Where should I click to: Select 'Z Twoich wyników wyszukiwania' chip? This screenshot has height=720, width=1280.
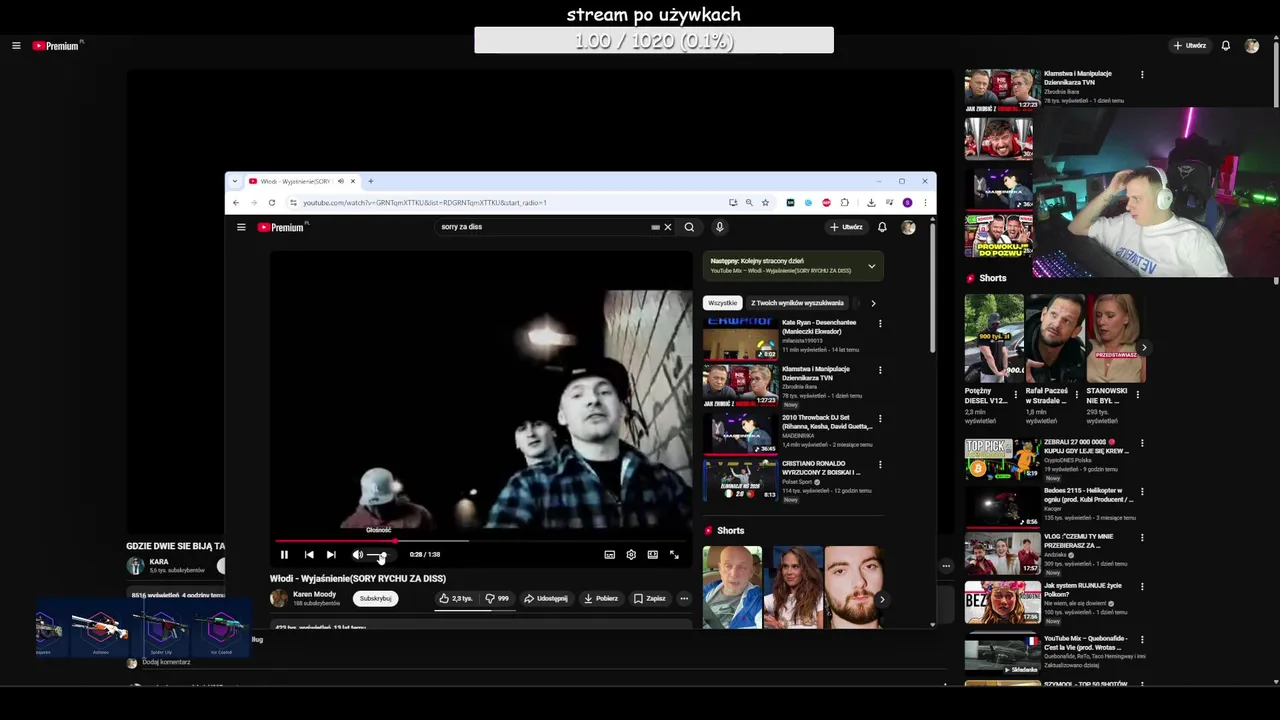pos(797,303)
